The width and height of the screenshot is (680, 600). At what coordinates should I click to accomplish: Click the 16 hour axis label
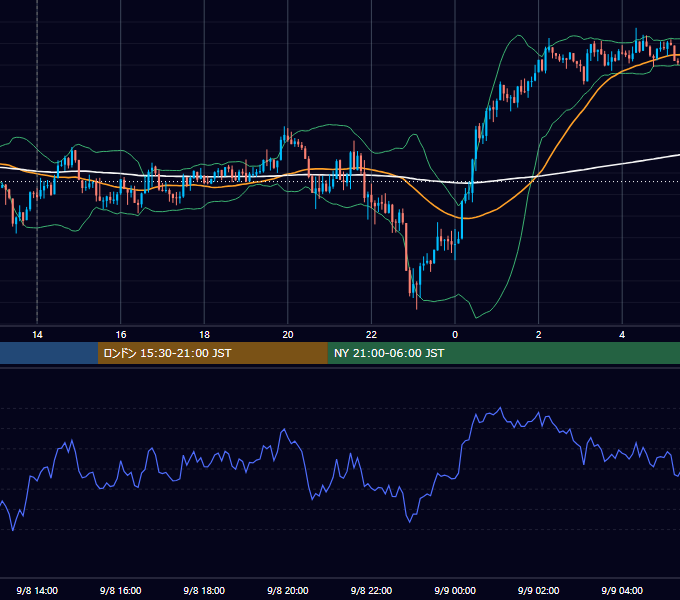121,335
